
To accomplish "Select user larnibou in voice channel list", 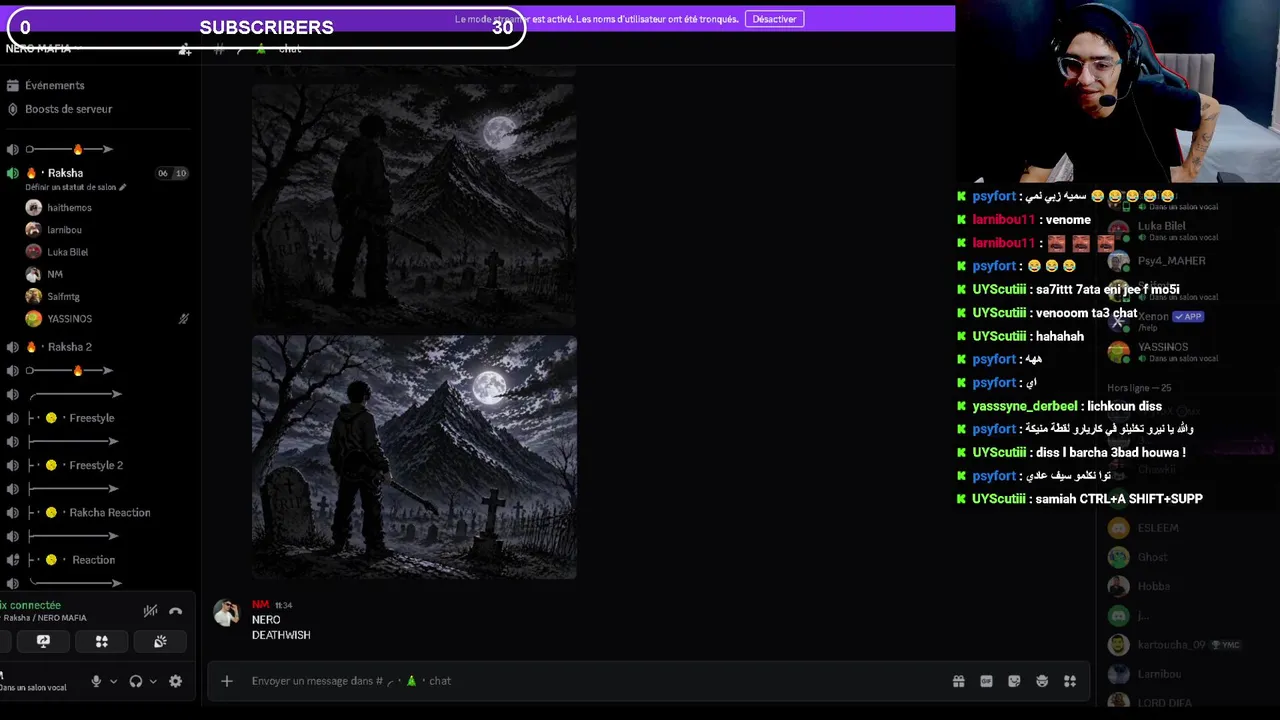I will pos(64,230).
